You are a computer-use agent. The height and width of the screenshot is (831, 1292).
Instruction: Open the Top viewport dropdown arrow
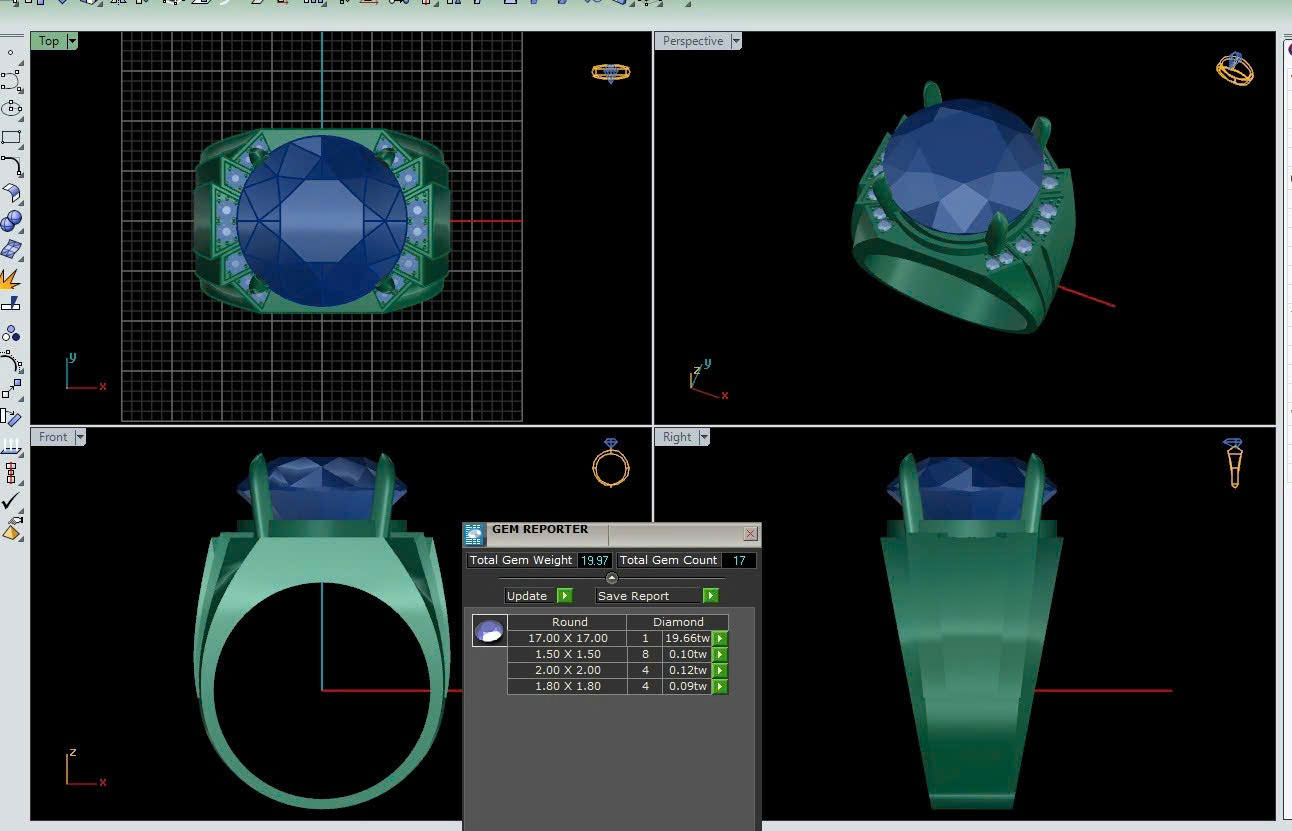(x=72, y=41)
